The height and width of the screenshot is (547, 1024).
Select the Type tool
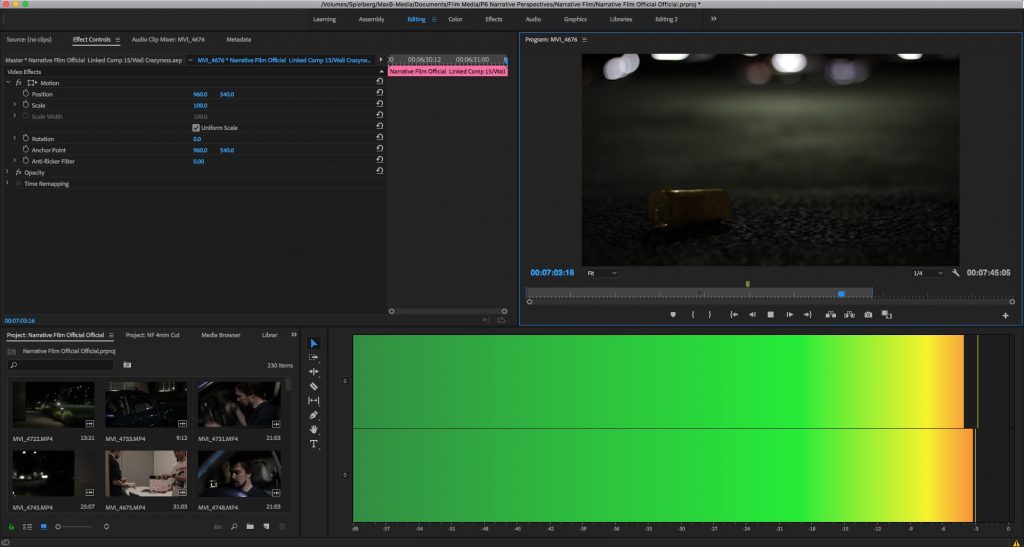pyautogui.click(x=314, y=443)
